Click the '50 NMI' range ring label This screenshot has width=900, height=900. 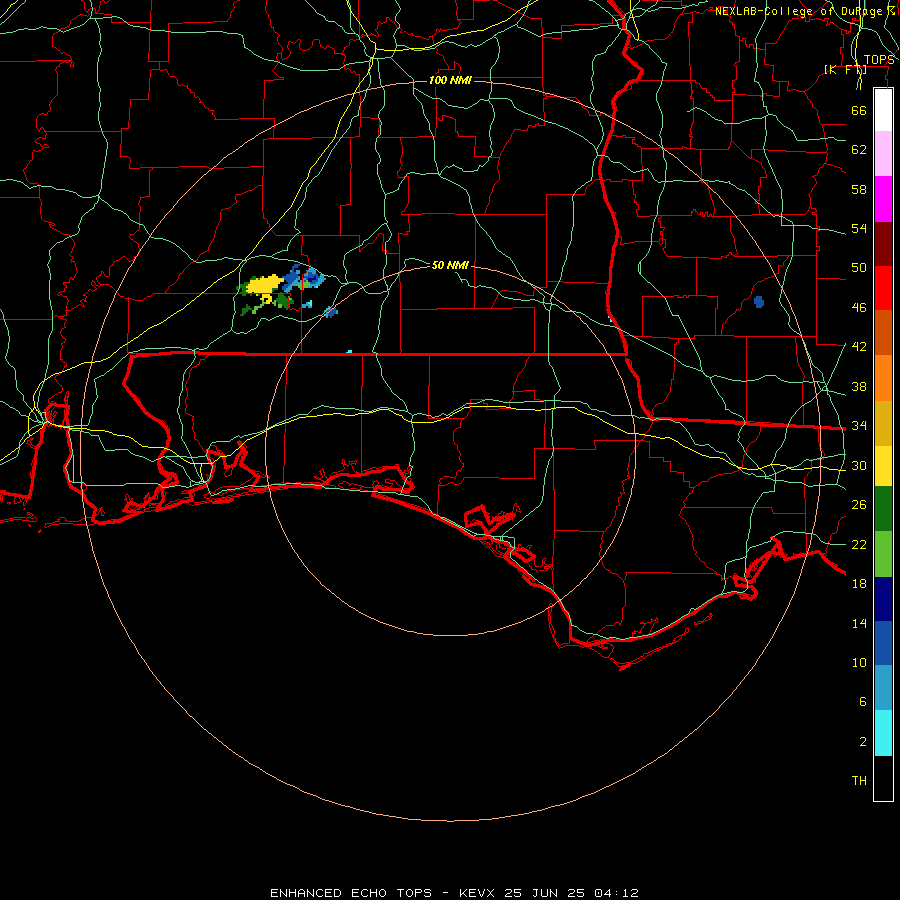click(450, 265)
